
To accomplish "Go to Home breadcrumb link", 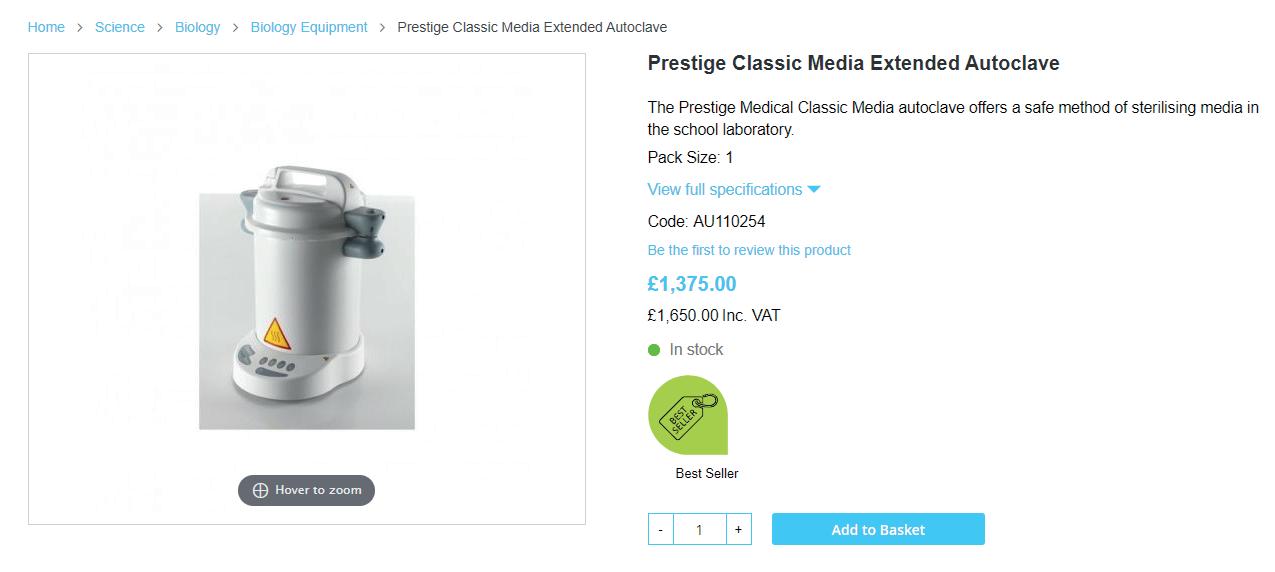I will (46, 27).
